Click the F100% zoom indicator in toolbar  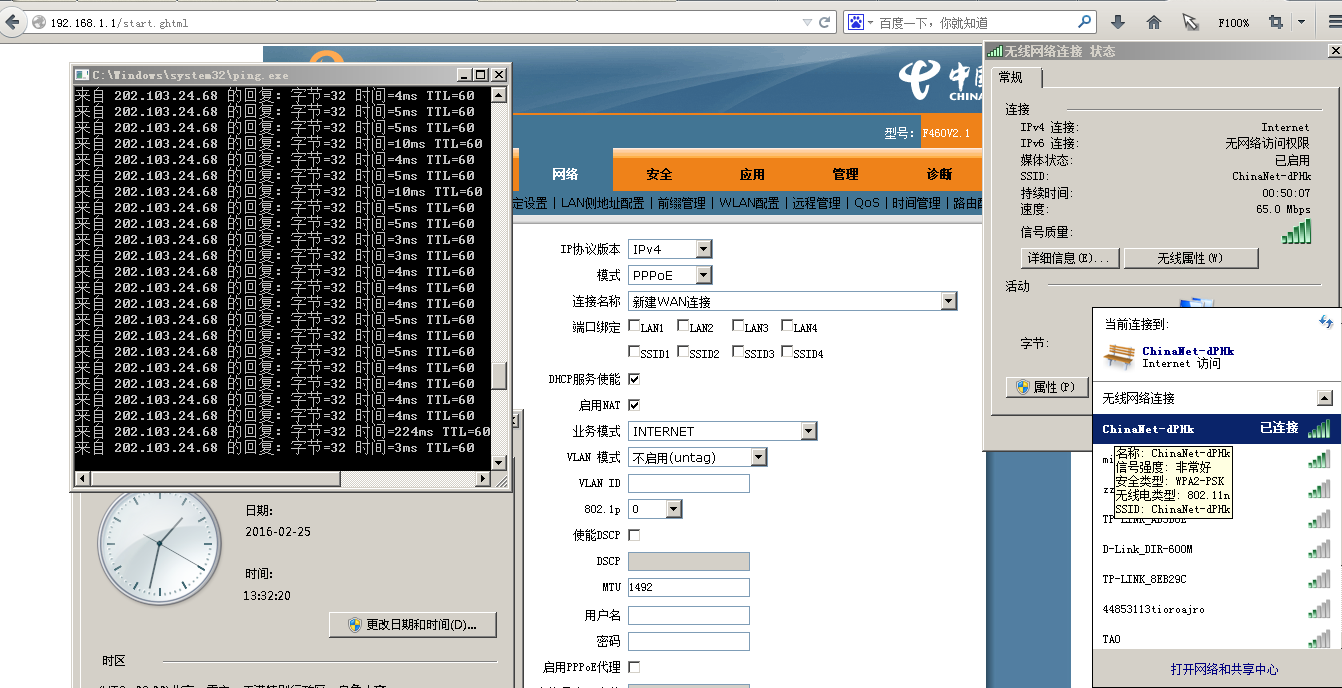coord(1233,23)
